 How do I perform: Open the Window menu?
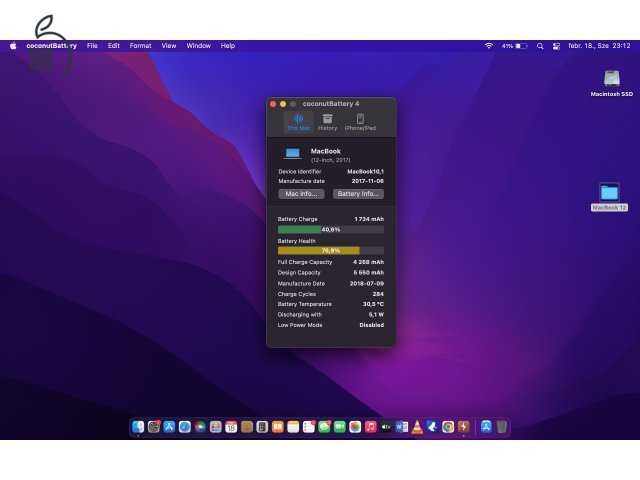(x=198, y=46)
